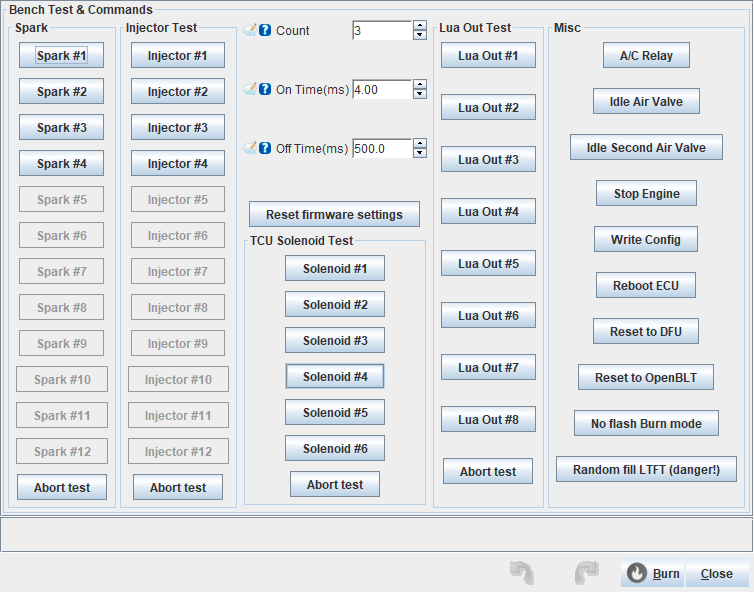Image resolution: width=754 pixels, height=592 pixels.
Task: Click into the Count input field
Action: click(382, 30)
